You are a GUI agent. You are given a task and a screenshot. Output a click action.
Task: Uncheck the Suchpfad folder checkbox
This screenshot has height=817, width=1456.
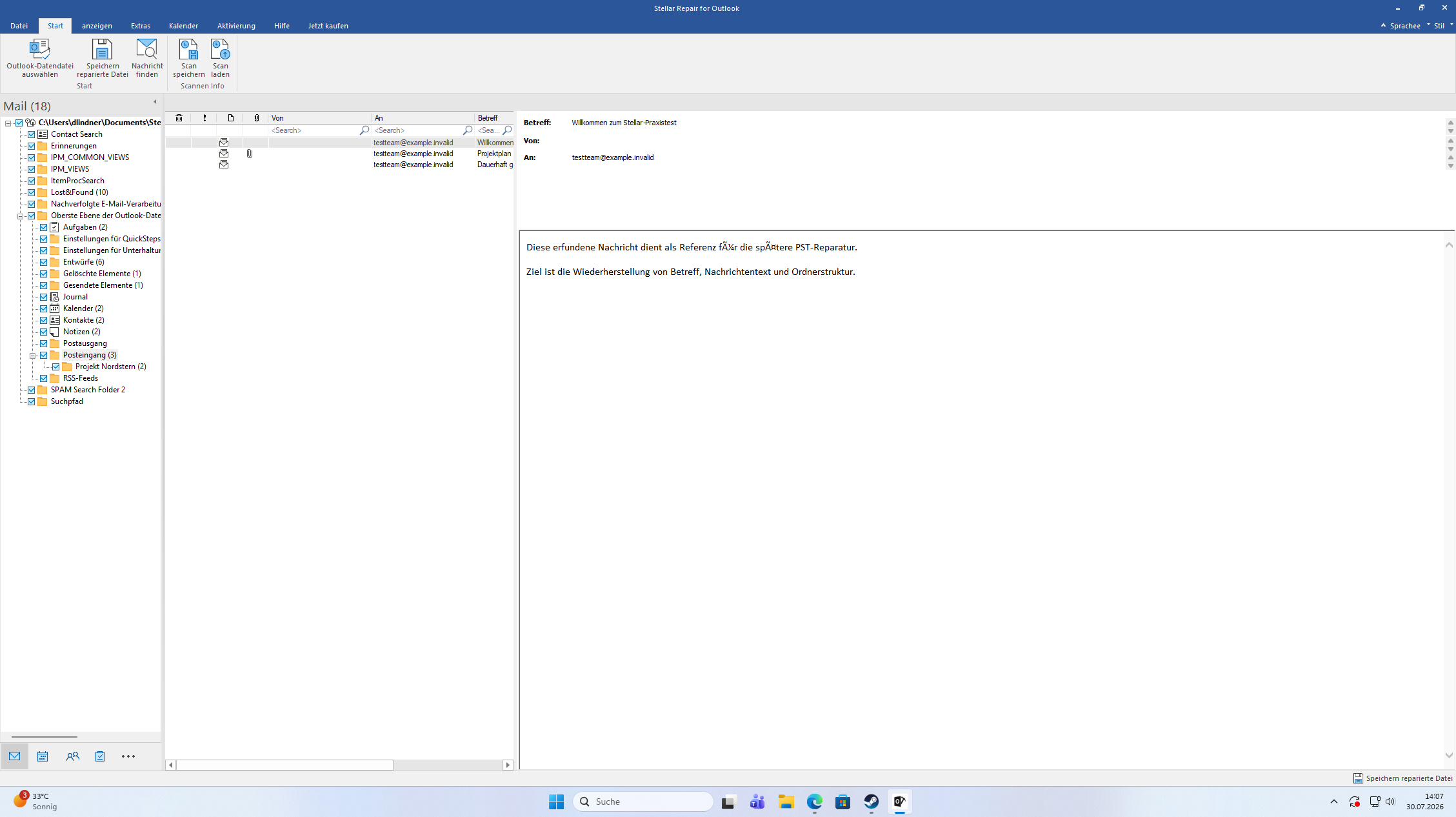(x=31, y=401)
